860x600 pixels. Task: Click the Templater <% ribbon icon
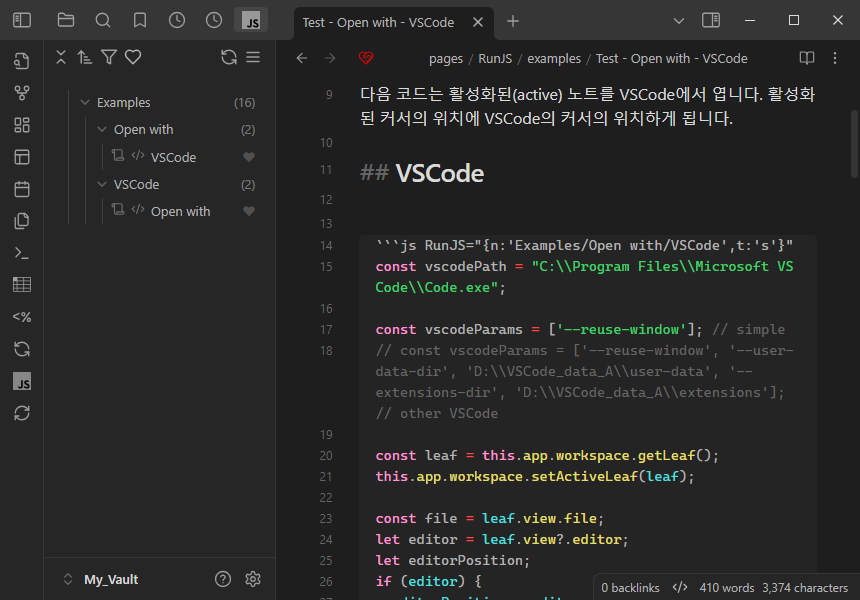[22, 316]
